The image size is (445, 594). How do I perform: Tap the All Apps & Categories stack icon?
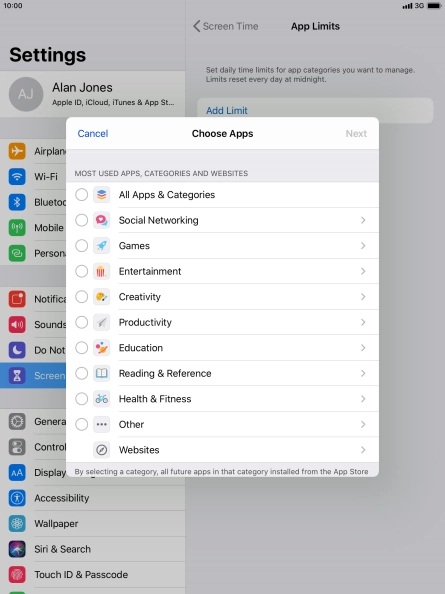coord(101,195)
